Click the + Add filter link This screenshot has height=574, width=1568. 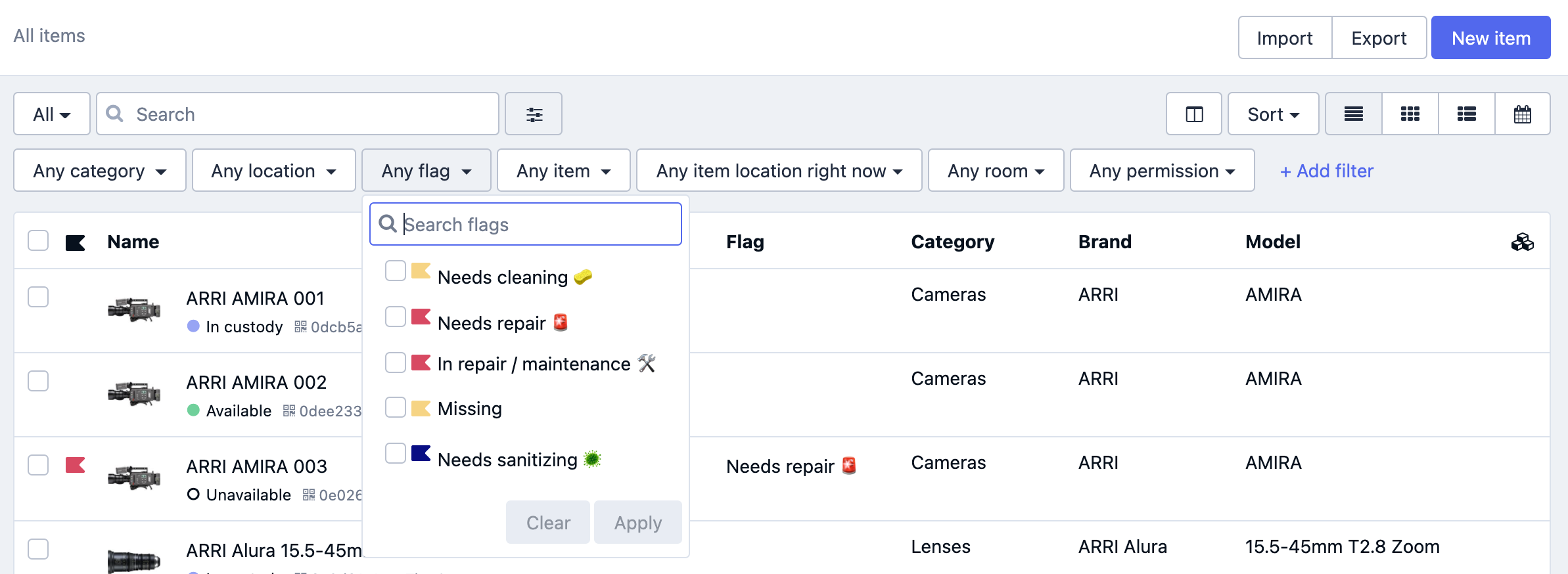point(1327,171)
